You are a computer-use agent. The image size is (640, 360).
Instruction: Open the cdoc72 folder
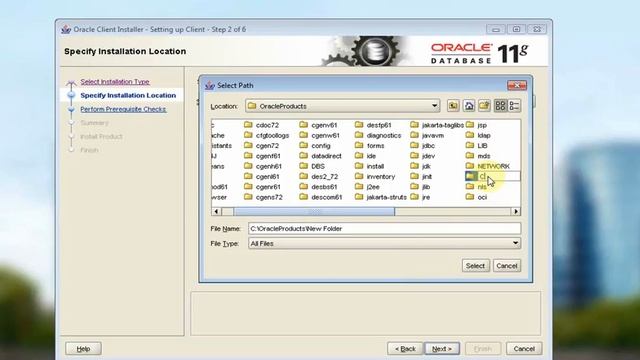(262, 125)
